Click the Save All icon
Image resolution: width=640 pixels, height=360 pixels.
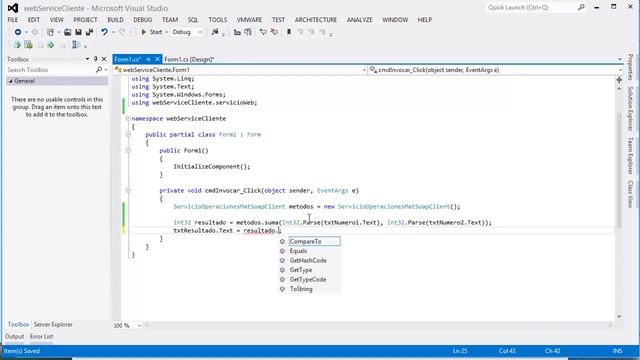pos(89,32)
